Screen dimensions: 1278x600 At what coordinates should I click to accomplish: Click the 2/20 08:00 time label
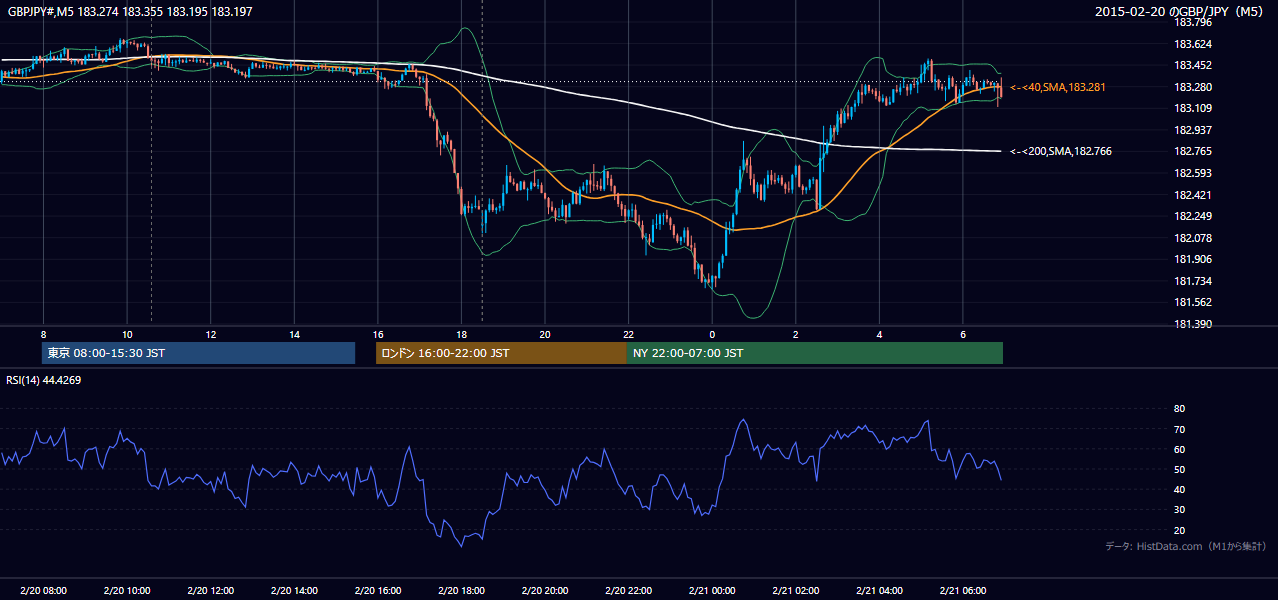tap(43, 591)
